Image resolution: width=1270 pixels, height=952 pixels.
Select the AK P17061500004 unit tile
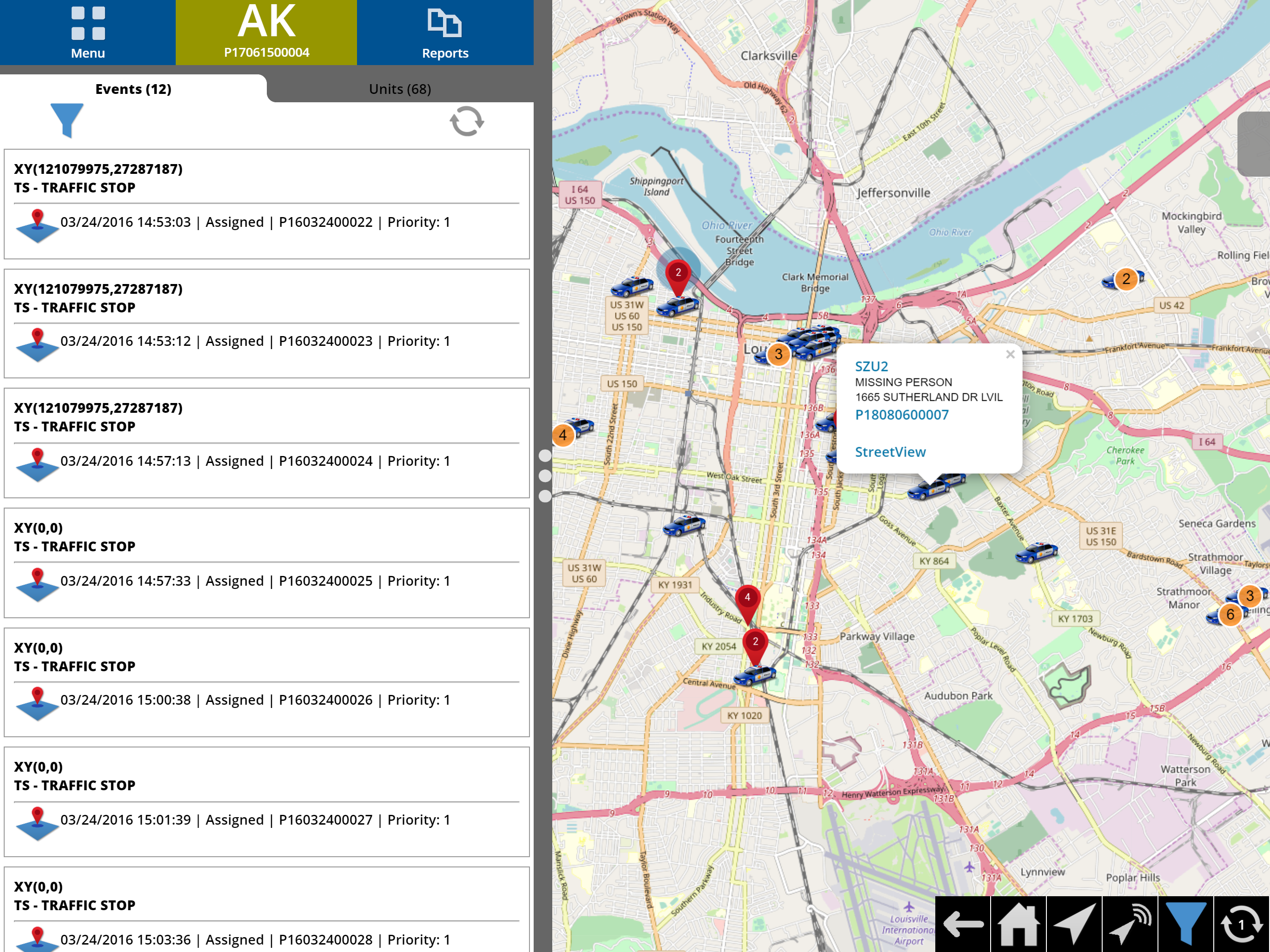tap(266, 32)
